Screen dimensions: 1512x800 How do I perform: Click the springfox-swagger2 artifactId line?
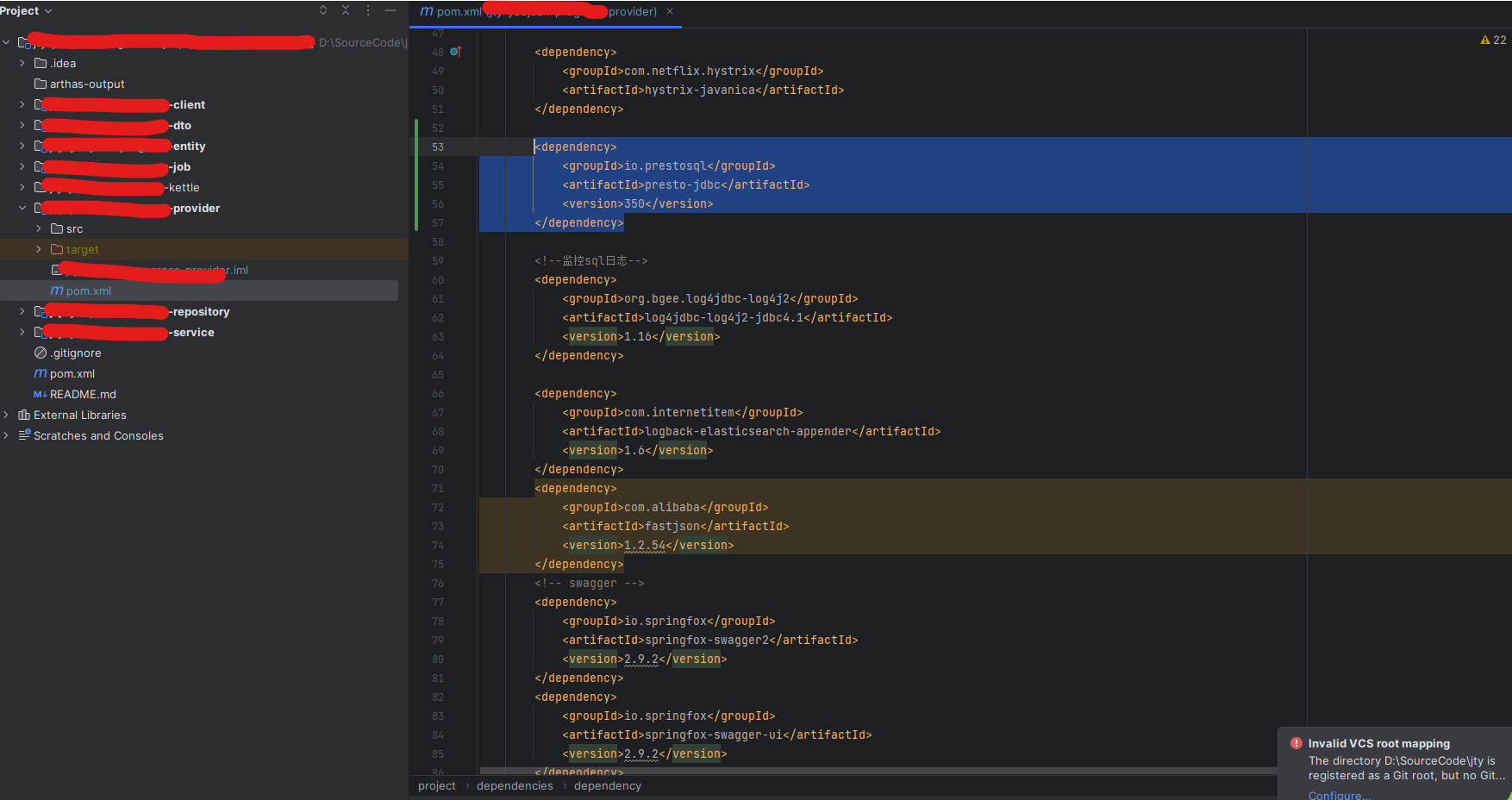[710, 640]
